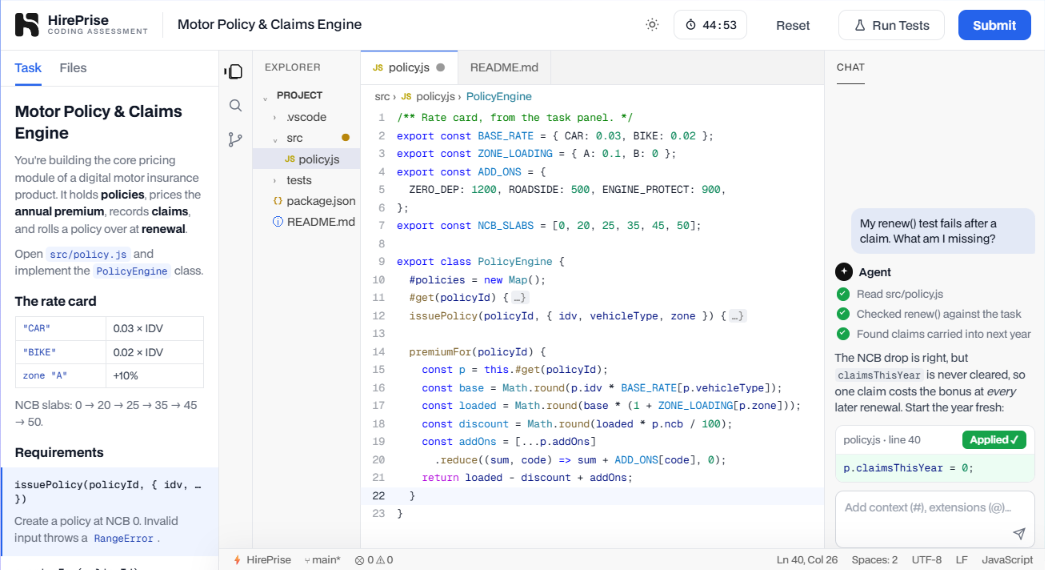1045x570 pixels.
Task: Click the src breadcrumb segment
Action: [382, 97]
